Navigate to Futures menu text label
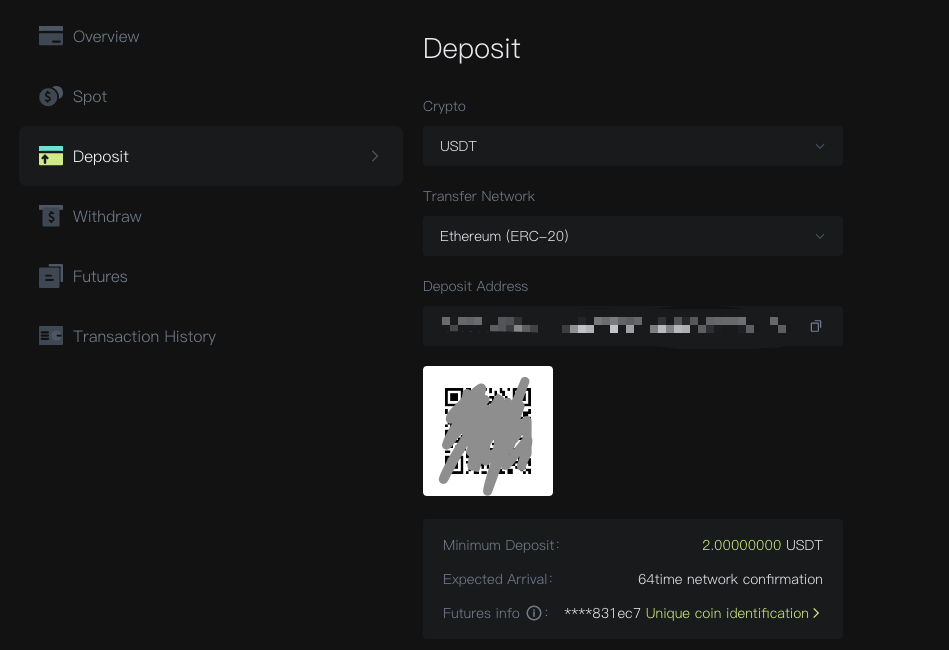The height and width of the screenshot is (650, 949). click(x=100, y=277)
